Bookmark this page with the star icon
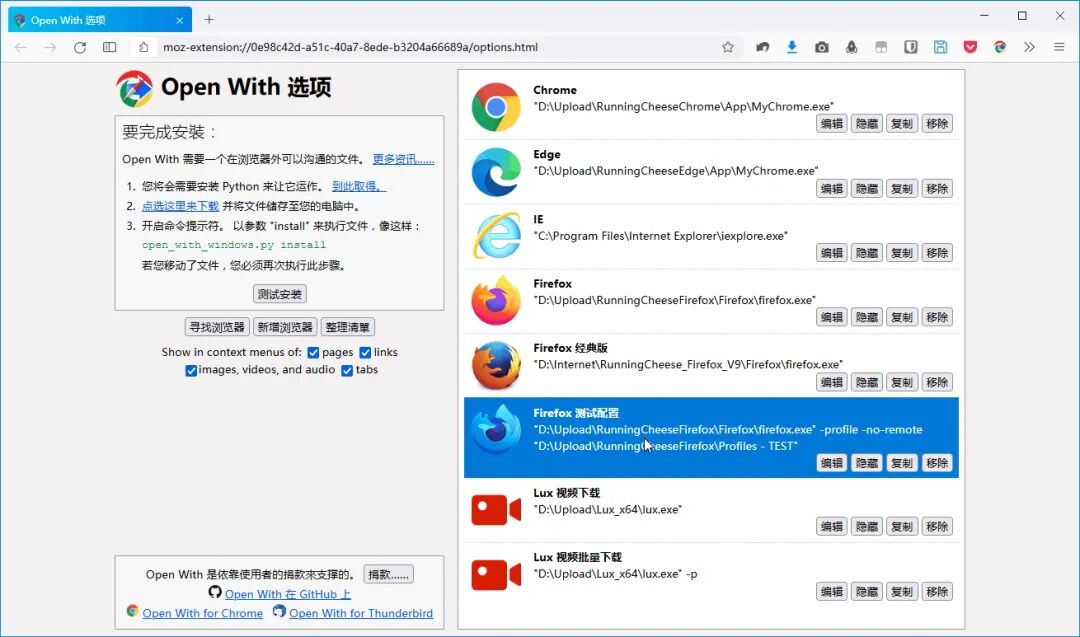 pos(728,48)
